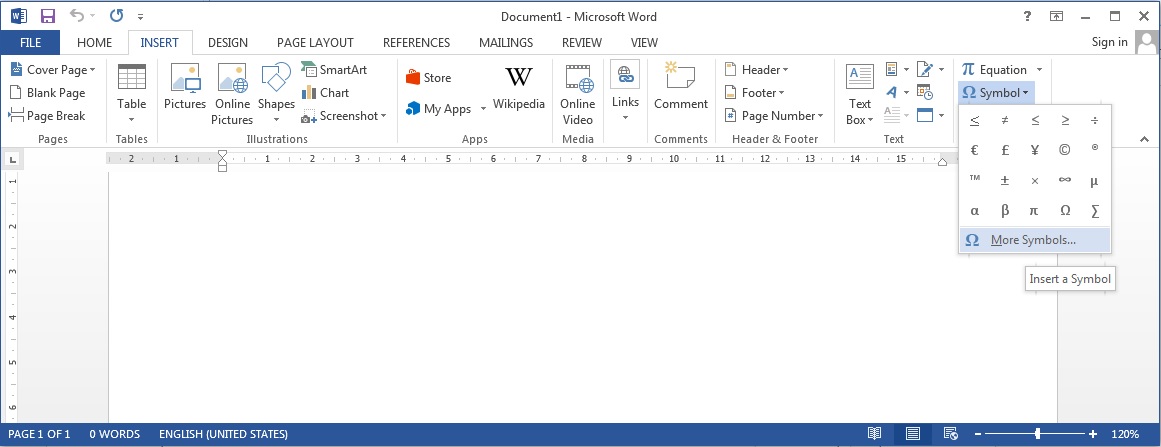Open the Wikipedia app
The height and width of the screenshot is (447, 1161).
(x=518, y=87)
